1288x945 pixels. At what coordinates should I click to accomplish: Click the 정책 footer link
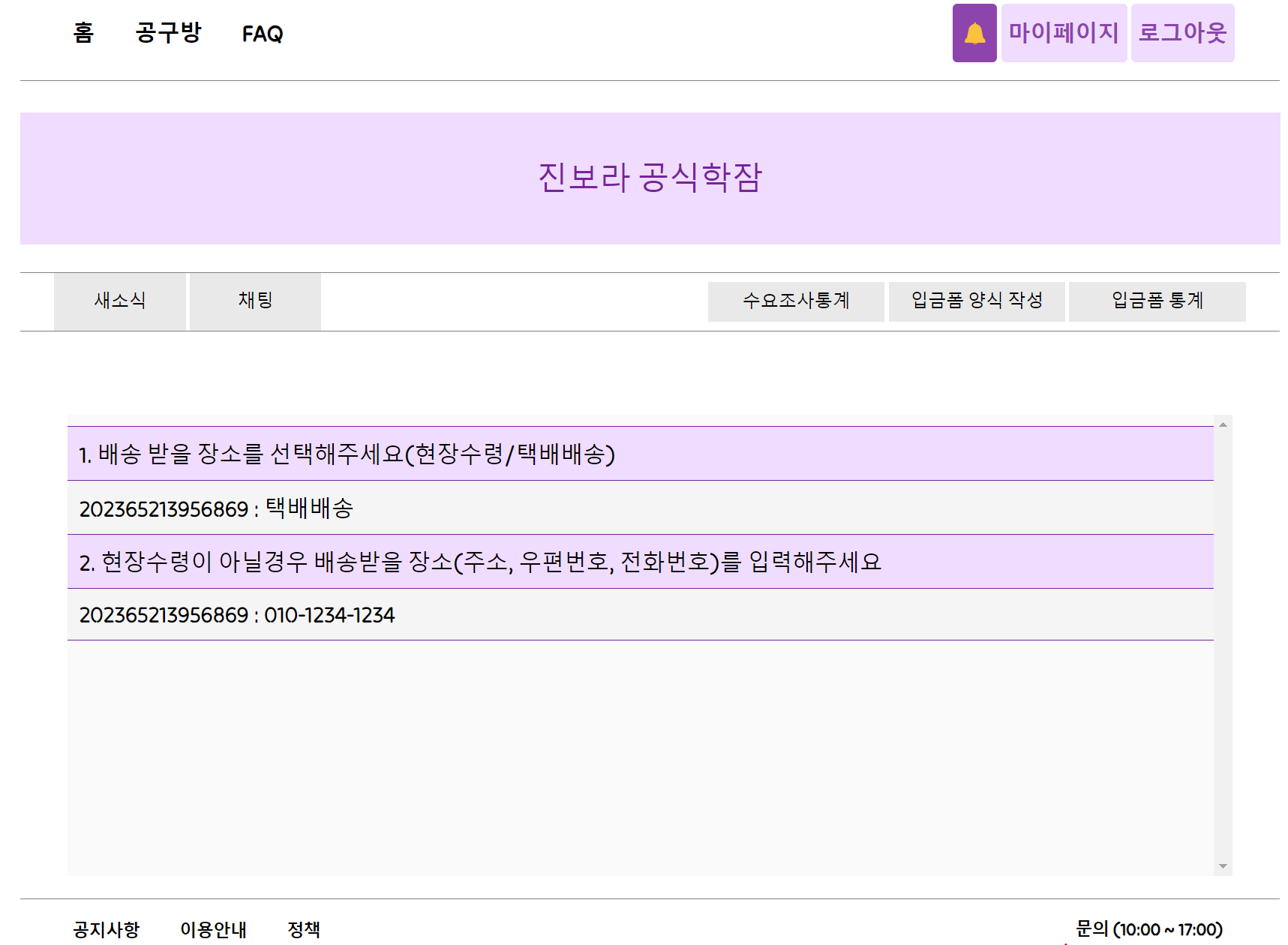[305, 928]
